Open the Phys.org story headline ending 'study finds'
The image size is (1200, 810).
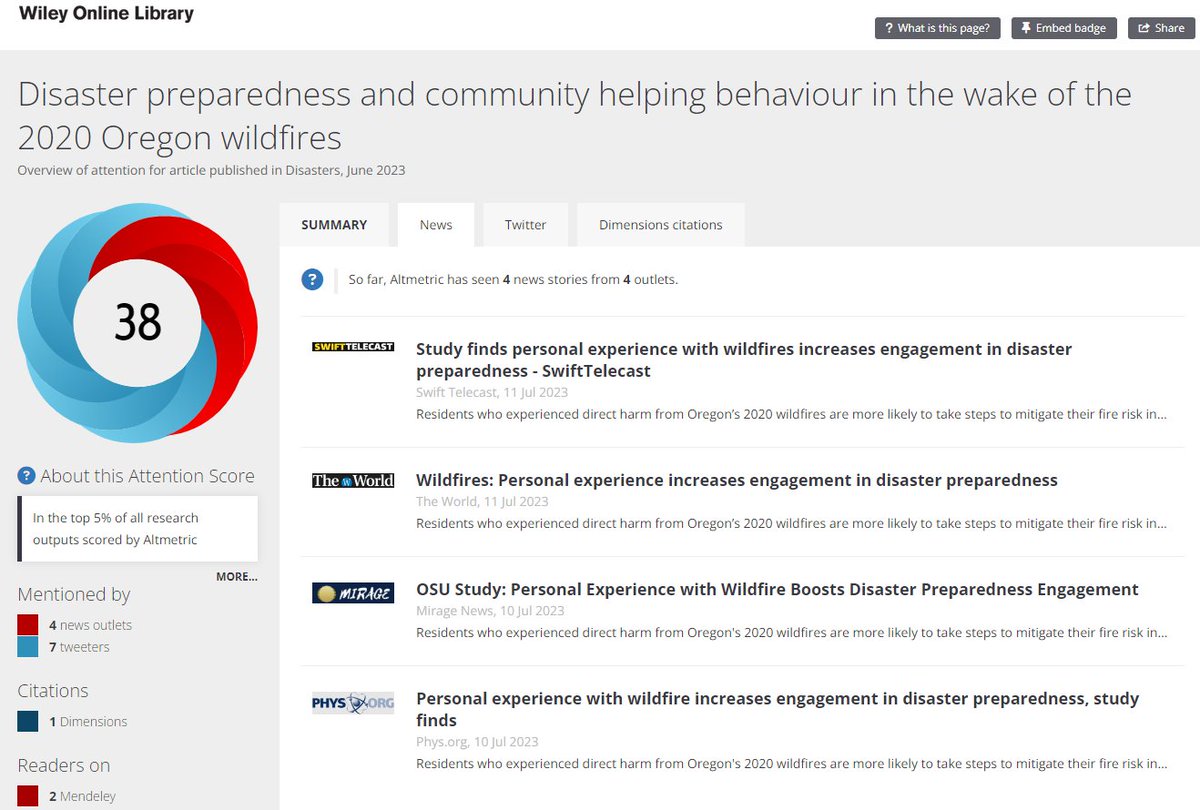pos(778,709)
